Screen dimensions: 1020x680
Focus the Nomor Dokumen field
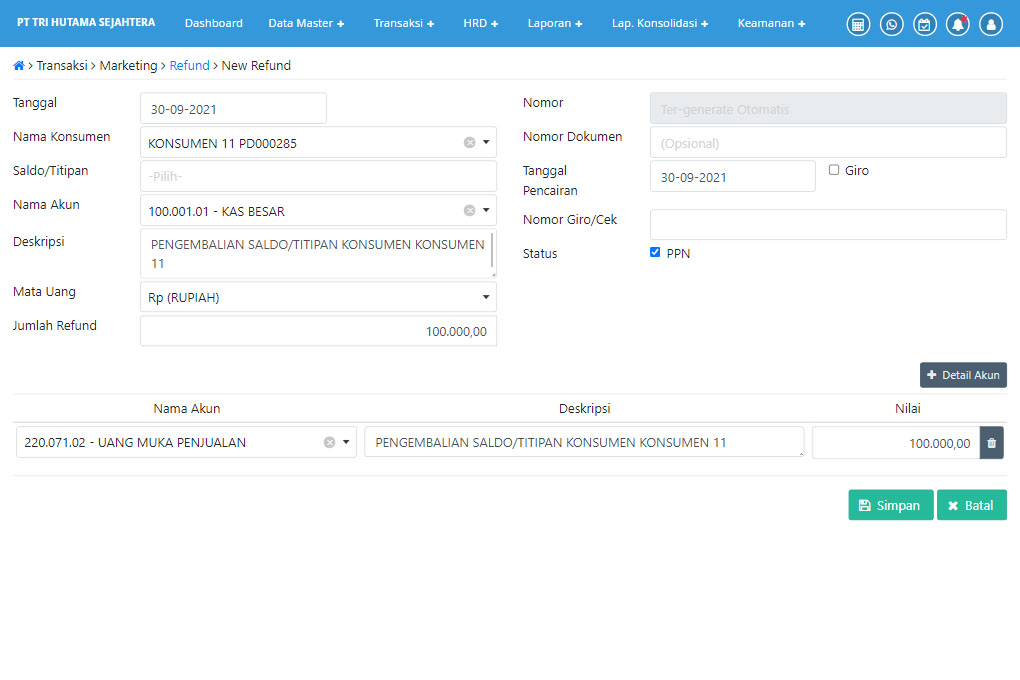click(828, 143)
